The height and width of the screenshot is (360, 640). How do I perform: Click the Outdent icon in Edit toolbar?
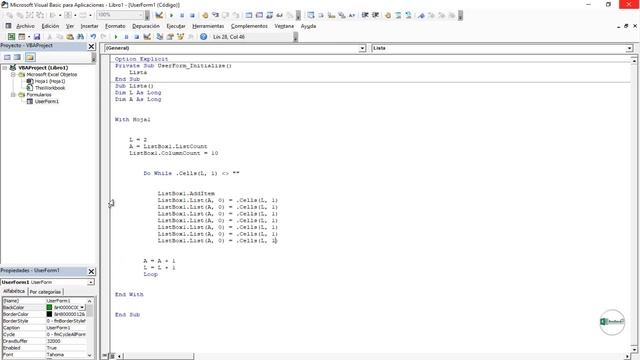point(375,15)
